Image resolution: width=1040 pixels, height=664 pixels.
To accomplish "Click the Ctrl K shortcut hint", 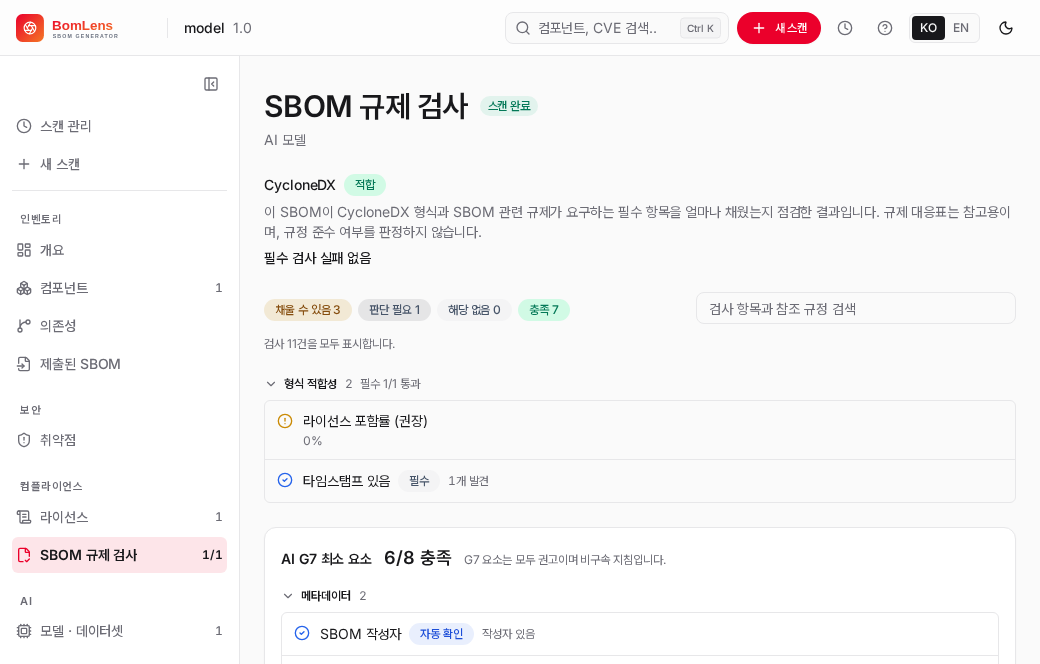I will coord(700,28).
